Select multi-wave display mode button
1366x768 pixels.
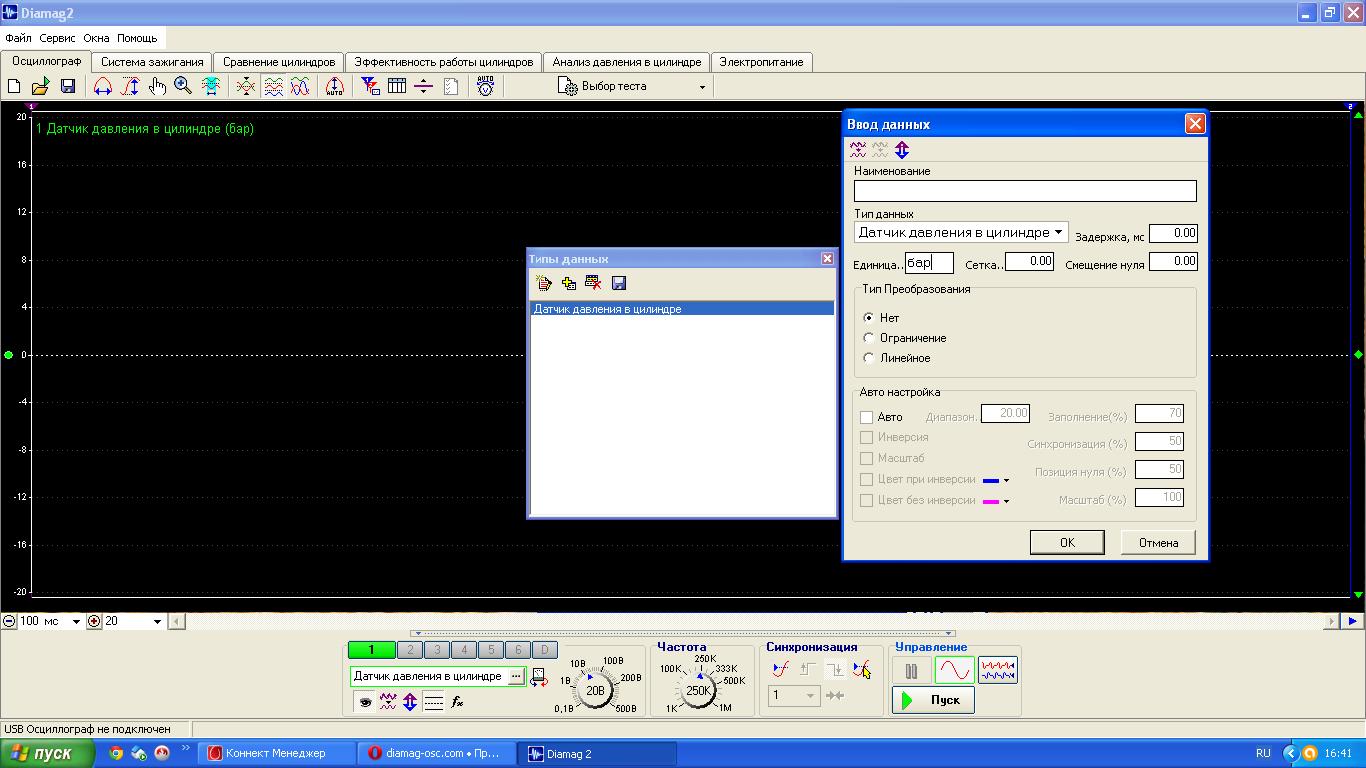pyautogui.click(x=998, y=670)
